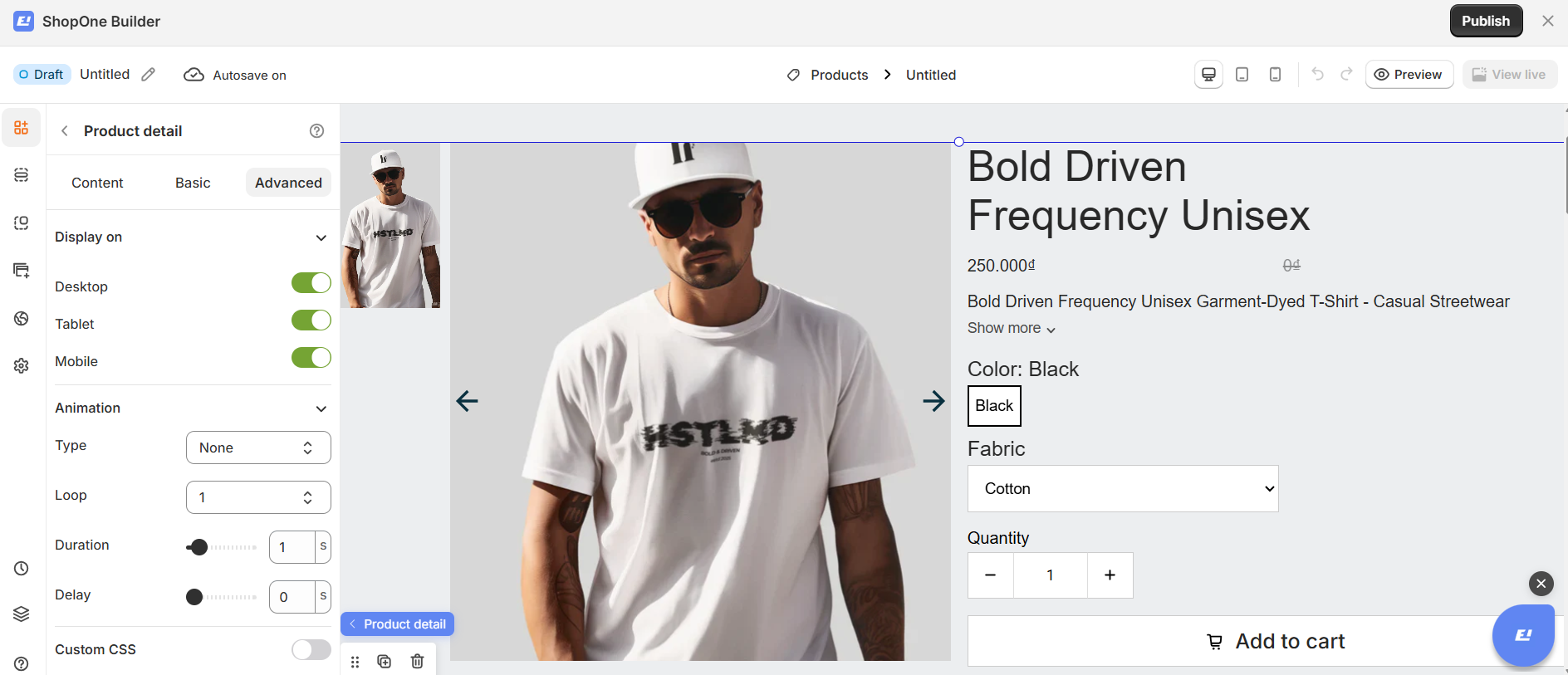Collapse the Display on section
This screenshot has height=675, width=1568.
[321, 237]
